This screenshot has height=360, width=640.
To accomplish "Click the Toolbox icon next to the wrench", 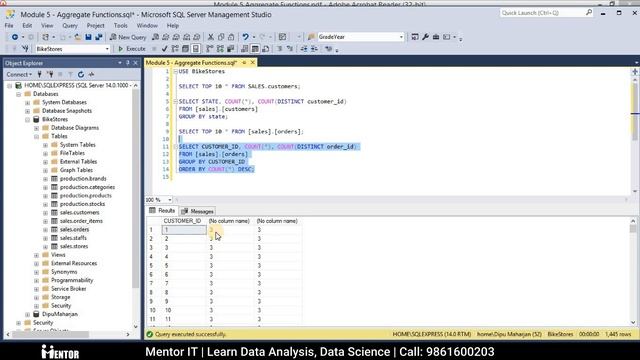I will tap(436, 37).
